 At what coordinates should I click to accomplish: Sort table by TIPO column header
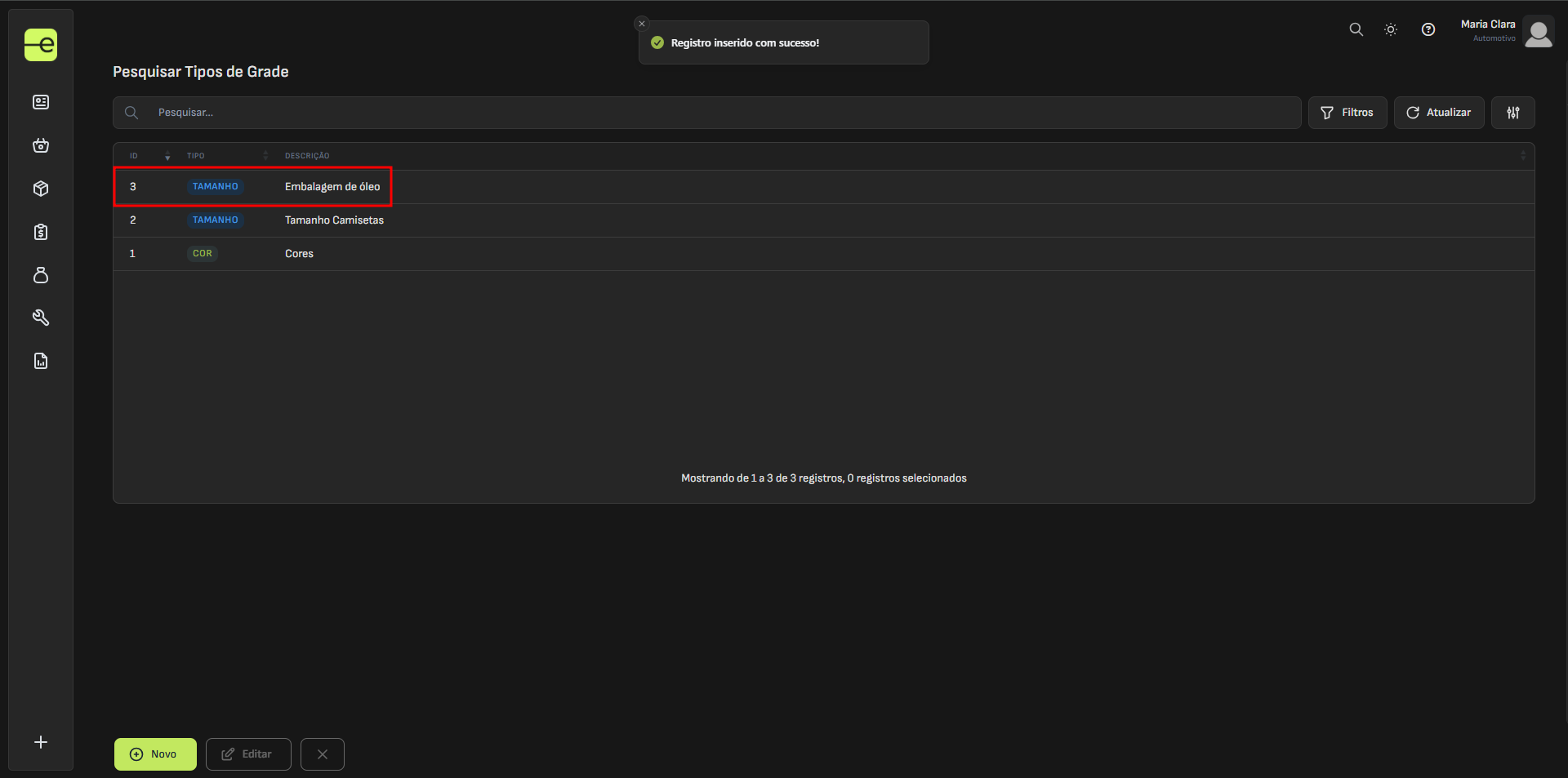click(x=196, y=156)
